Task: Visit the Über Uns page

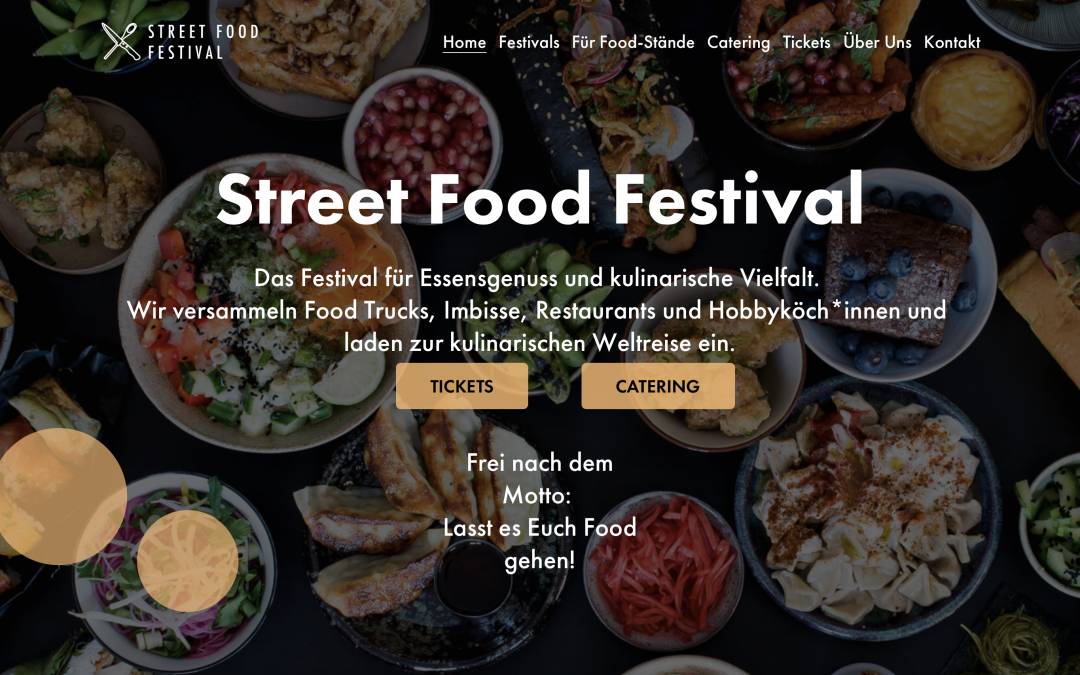Action: point(877,42)
